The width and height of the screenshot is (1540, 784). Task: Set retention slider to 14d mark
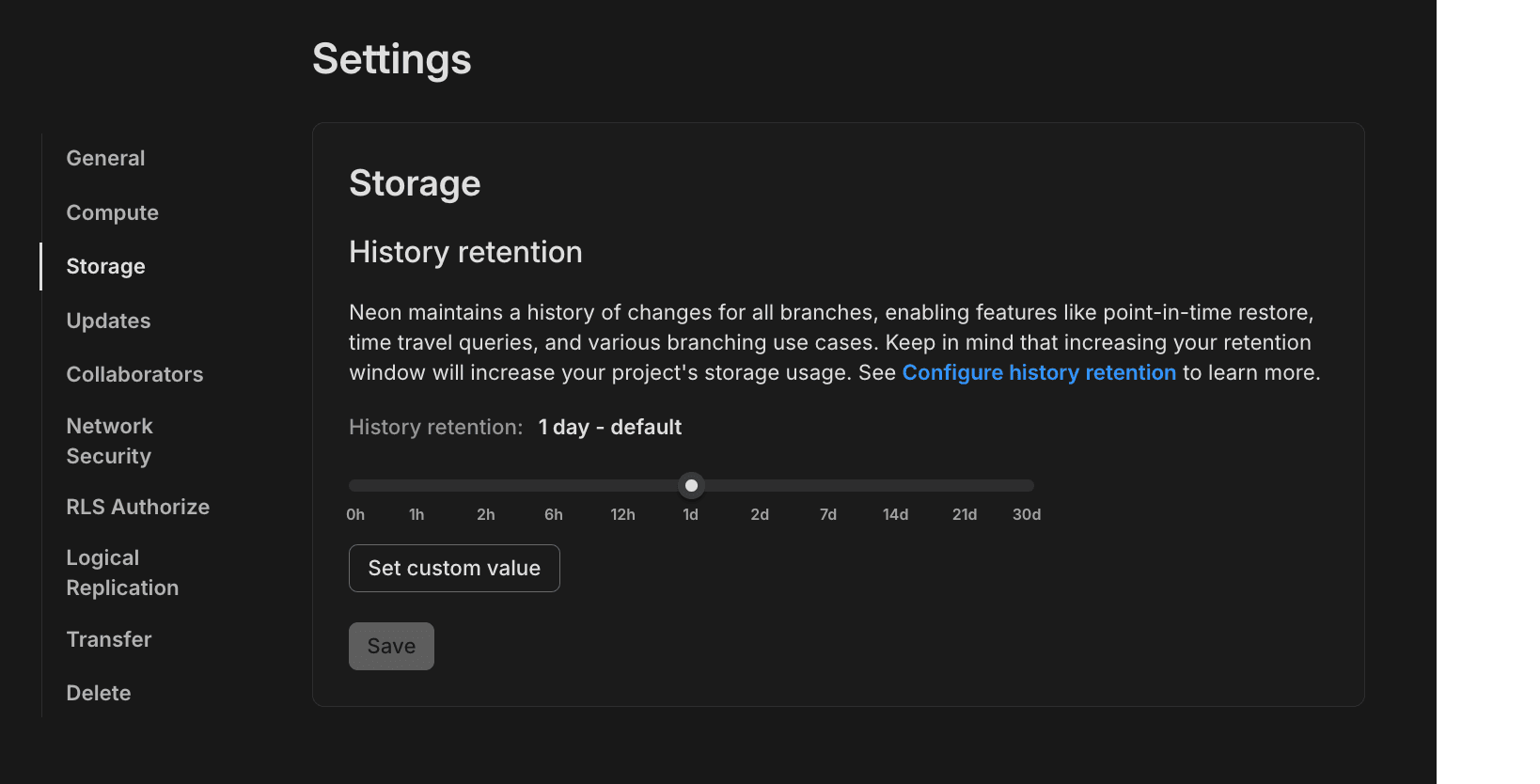(896, 485)
